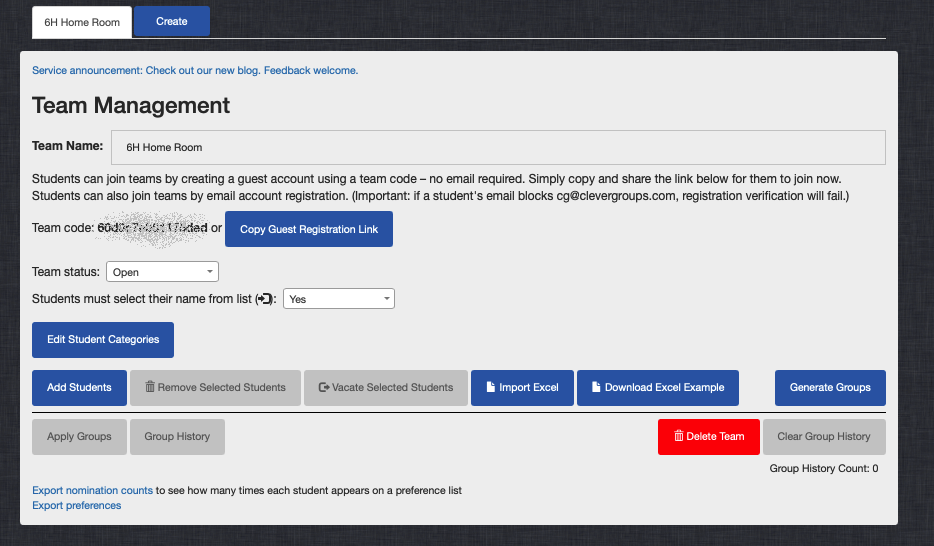This screenshot has width=934, height=546.
Task: Click the Import Excel button
Action: point(522,388)
